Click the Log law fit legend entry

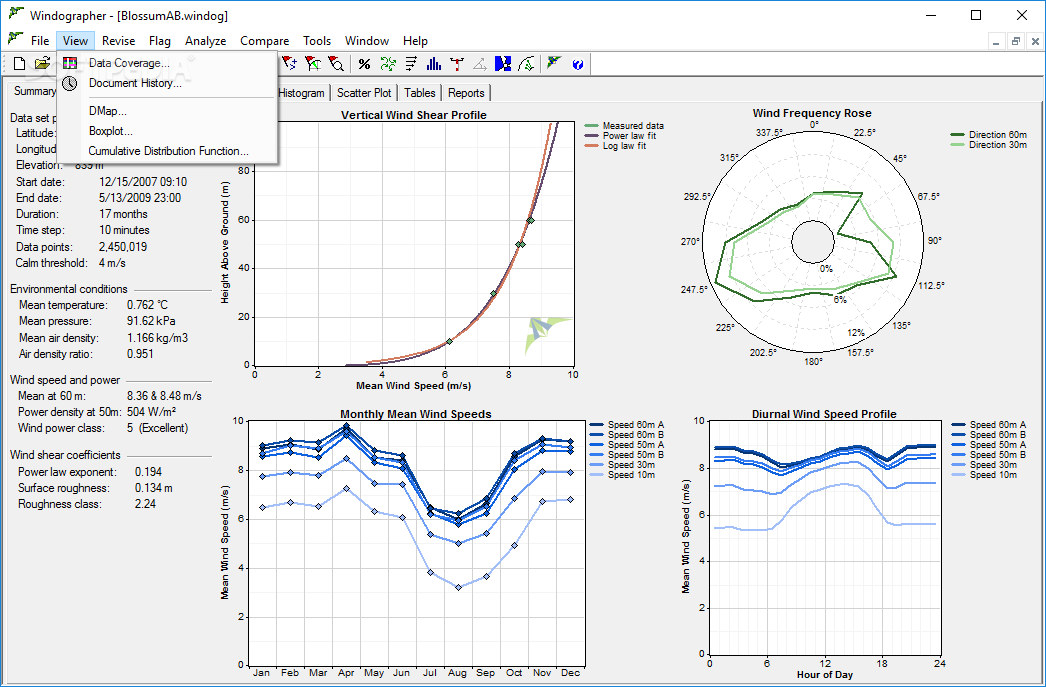[x=616, y=145]
